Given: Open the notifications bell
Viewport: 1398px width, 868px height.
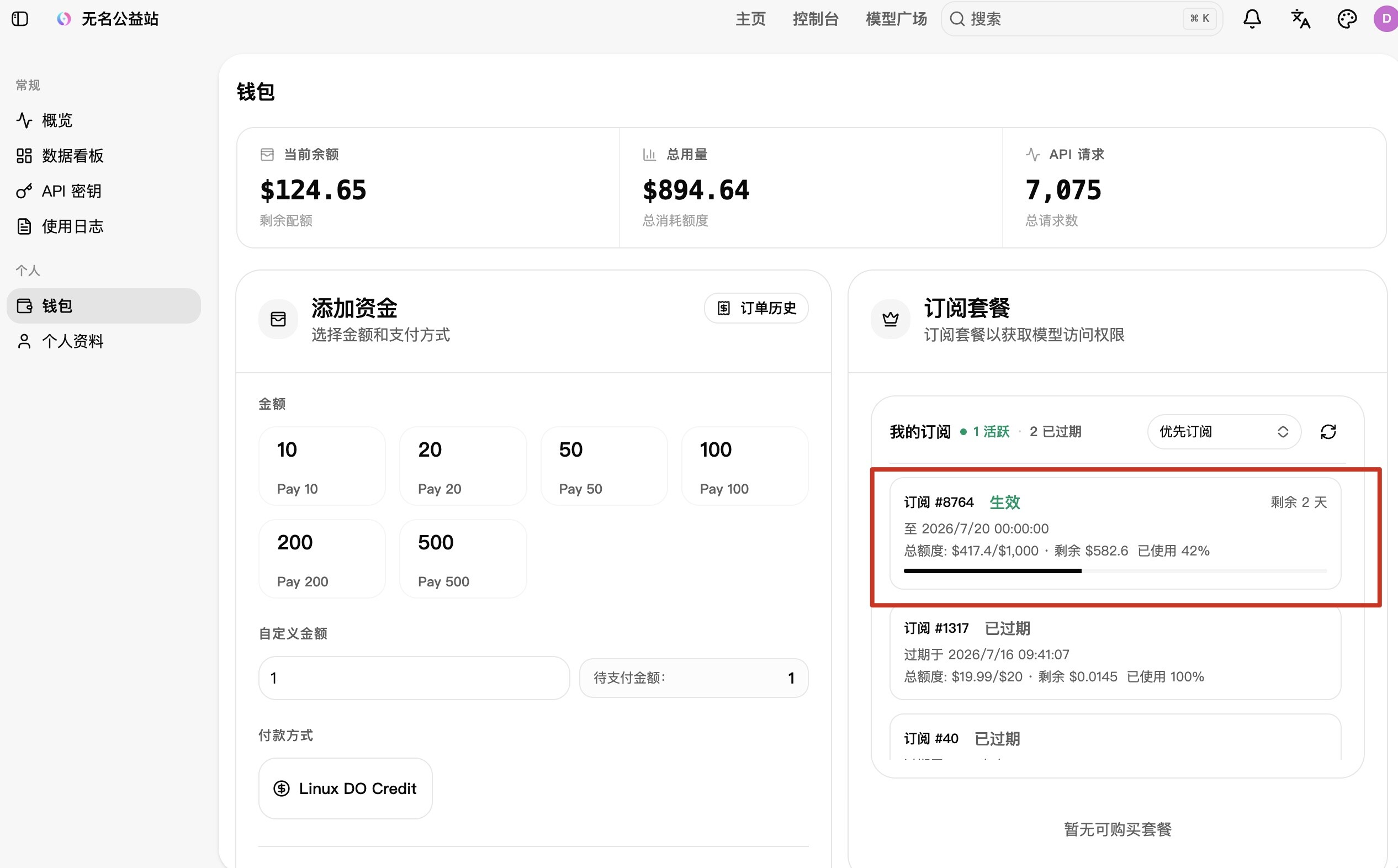Looking at the screenshot, I should tap(1252, 19).
